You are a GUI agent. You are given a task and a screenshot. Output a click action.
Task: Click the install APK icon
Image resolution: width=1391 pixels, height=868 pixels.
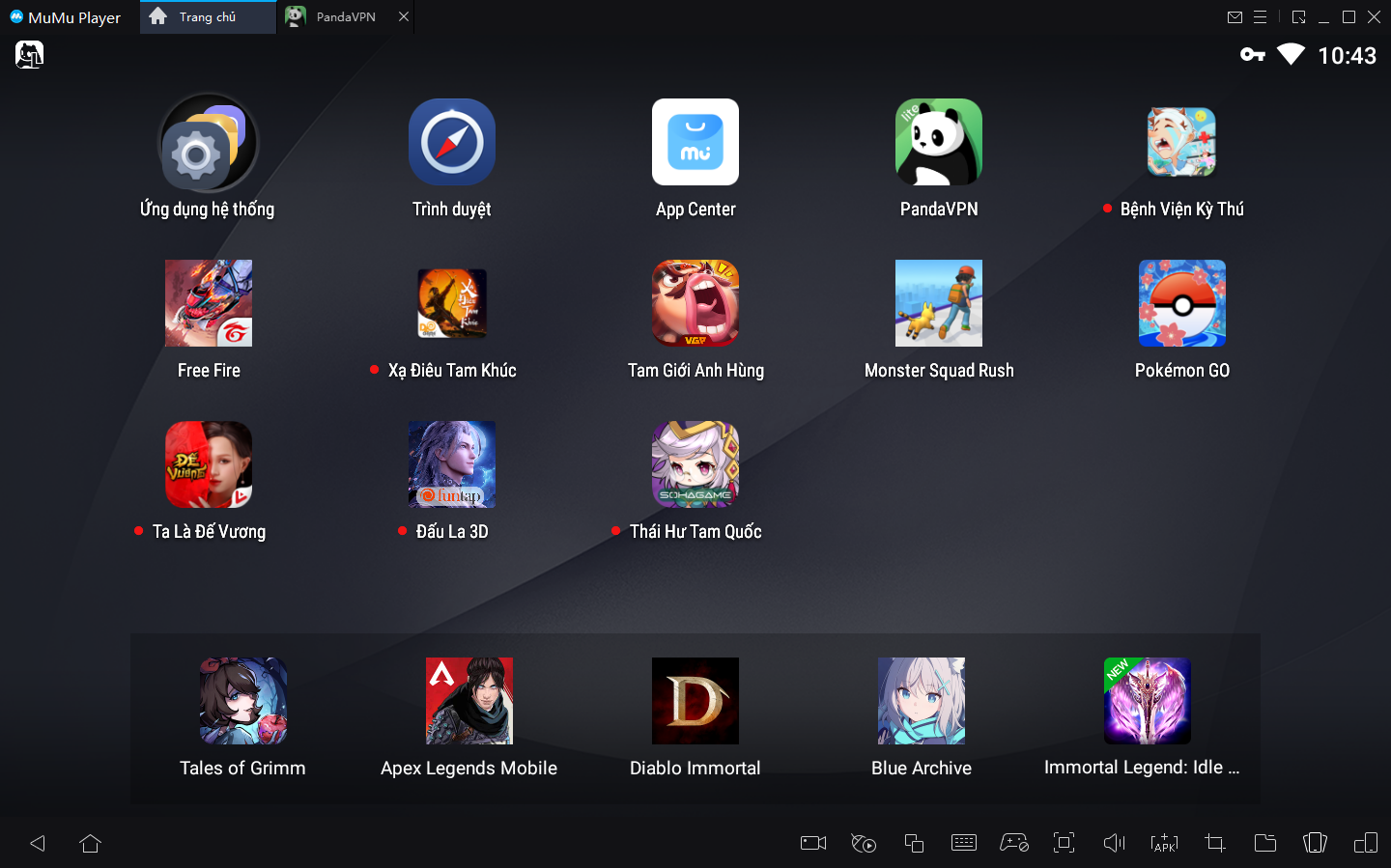1165,843
